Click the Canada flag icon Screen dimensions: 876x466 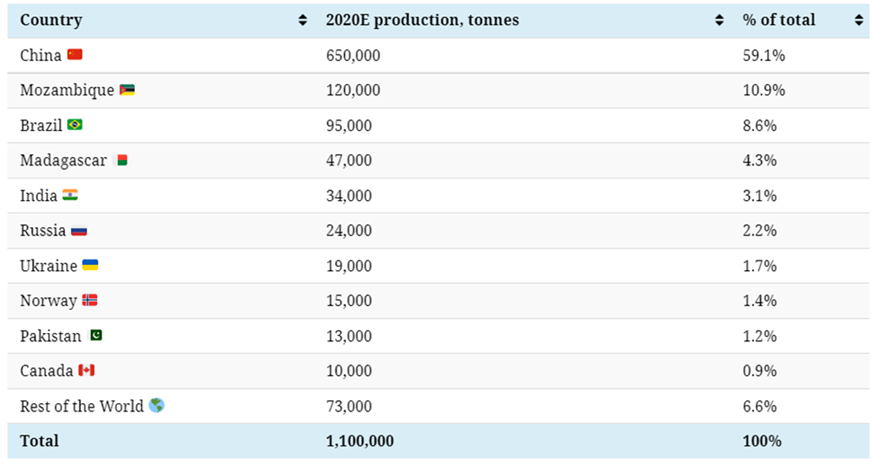[86, 371]
